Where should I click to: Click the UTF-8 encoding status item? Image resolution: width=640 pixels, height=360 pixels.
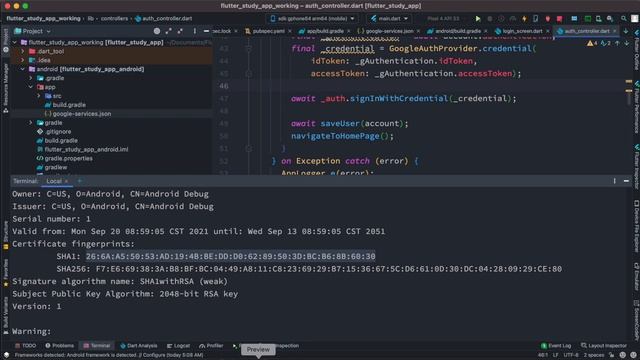pyautogui.click(x=571, y=355)
